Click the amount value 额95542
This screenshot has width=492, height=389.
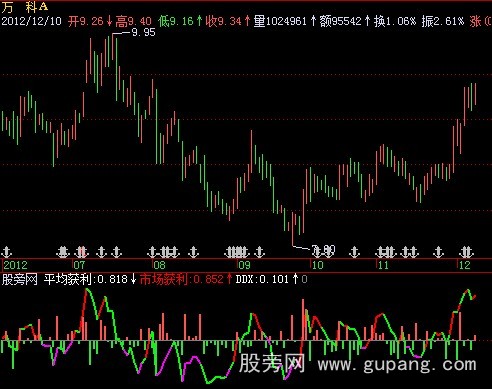tap(340, 21)
